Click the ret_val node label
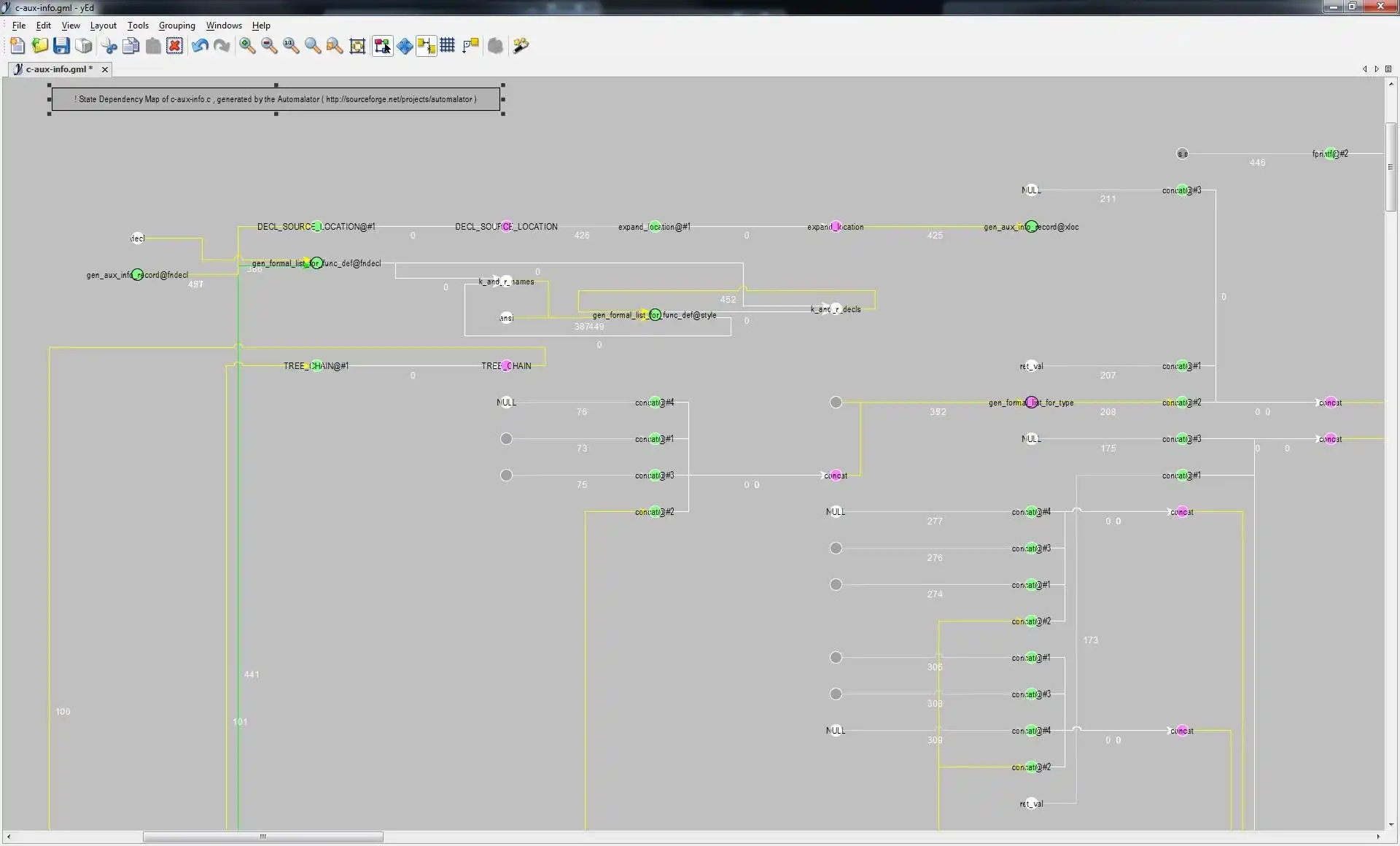Image resolution: width=1400 pixels, height=846 pixels. pyautogui.click(x=1030, y=365)
